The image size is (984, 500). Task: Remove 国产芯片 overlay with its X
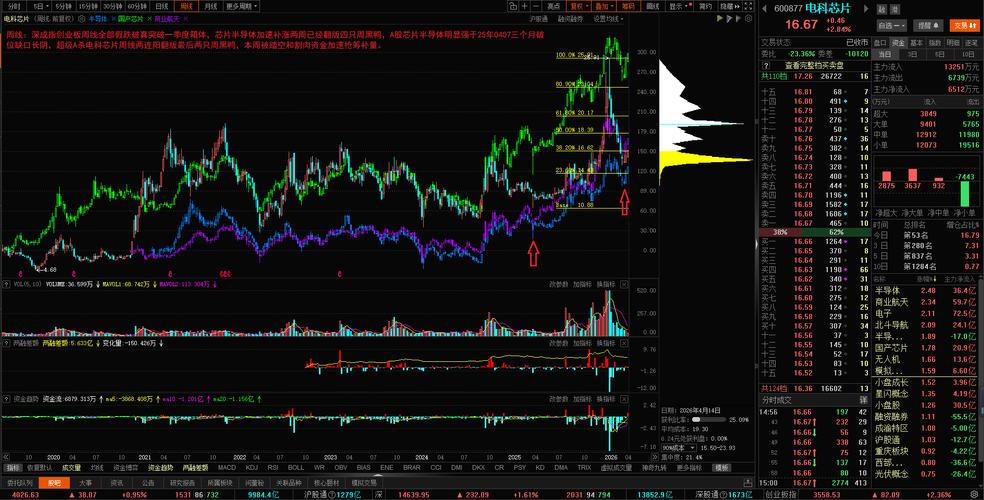(149, 19)
